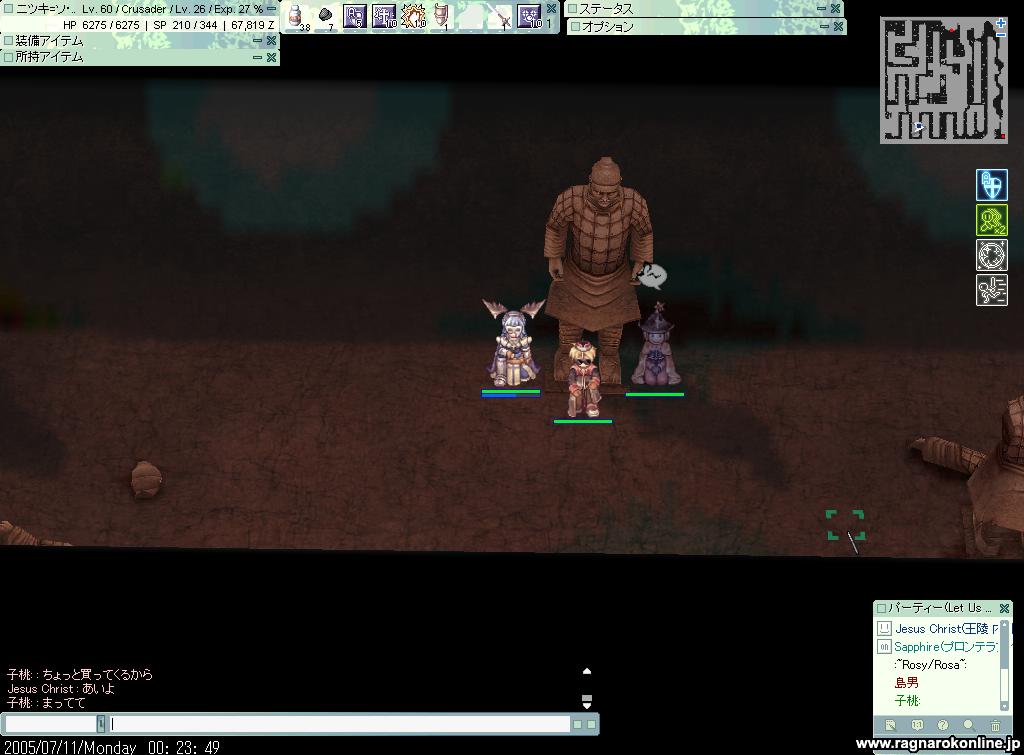Close the オプション window
The width and height of the screenshot is (1024, 755).
click(x=839, y=27)
